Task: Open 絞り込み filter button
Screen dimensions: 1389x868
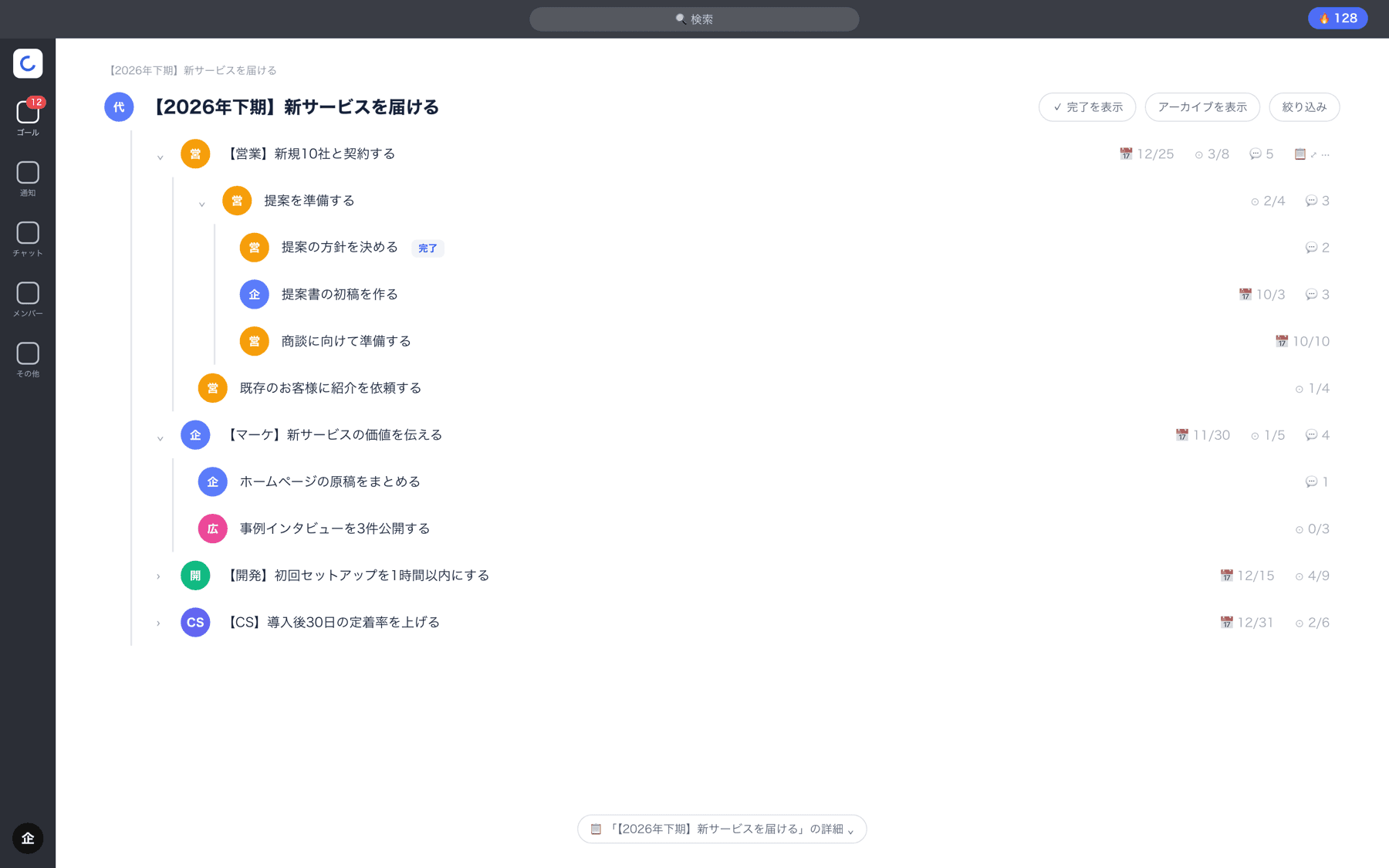Action: click(1304, 107)
